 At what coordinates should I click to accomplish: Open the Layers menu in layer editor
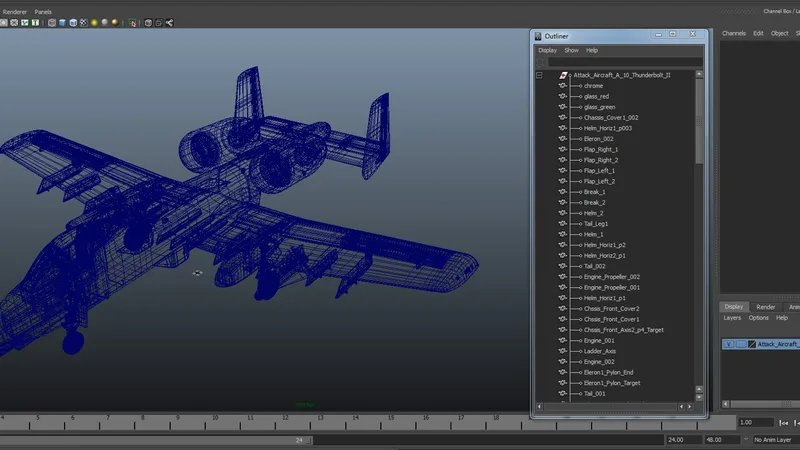pyautogui.click(x=732, y=317)
